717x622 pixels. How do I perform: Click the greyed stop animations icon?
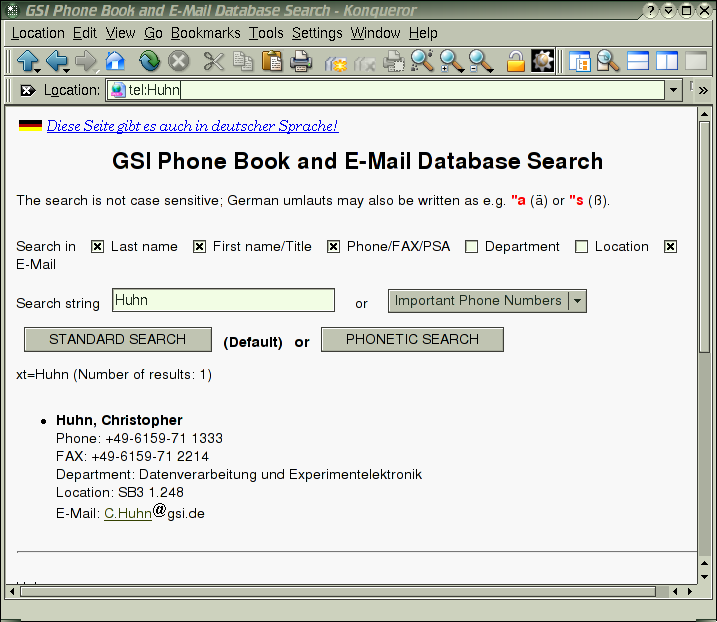pyautogui.click(x=365, y=63)
